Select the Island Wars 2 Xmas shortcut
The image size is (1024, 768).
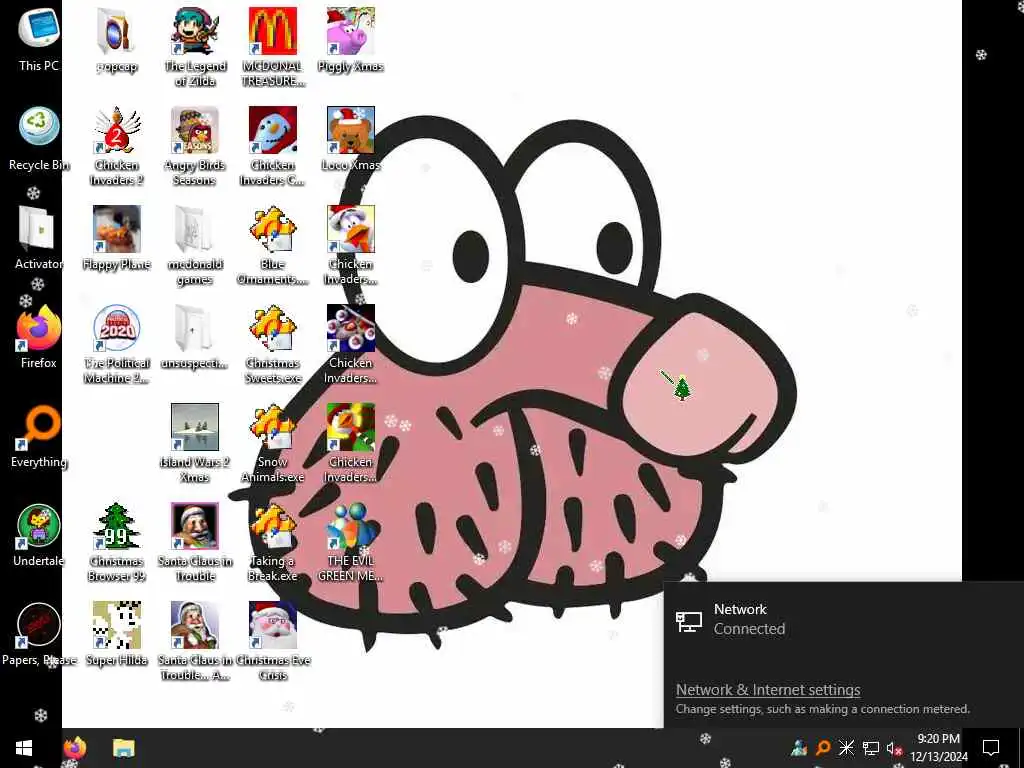(x=195, y=427)
